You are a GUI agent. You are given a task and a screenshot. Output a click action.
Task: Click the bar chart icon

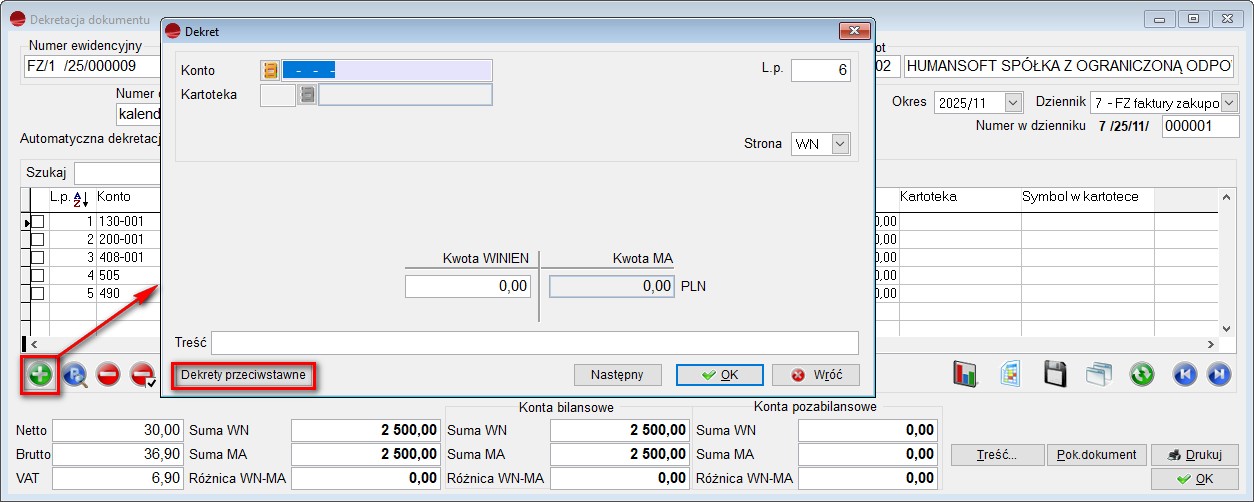point(965,375)
